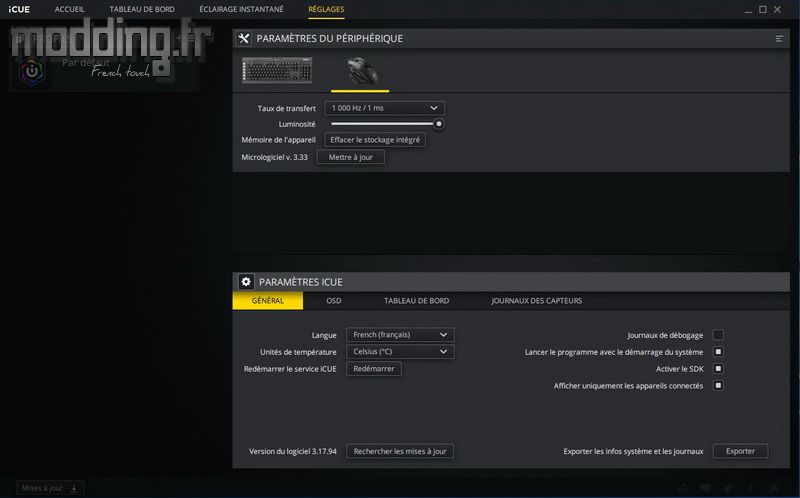800x498 pixels.
Task: Select the keyboard device thumbnail
Action: click(x=277, y=70)
